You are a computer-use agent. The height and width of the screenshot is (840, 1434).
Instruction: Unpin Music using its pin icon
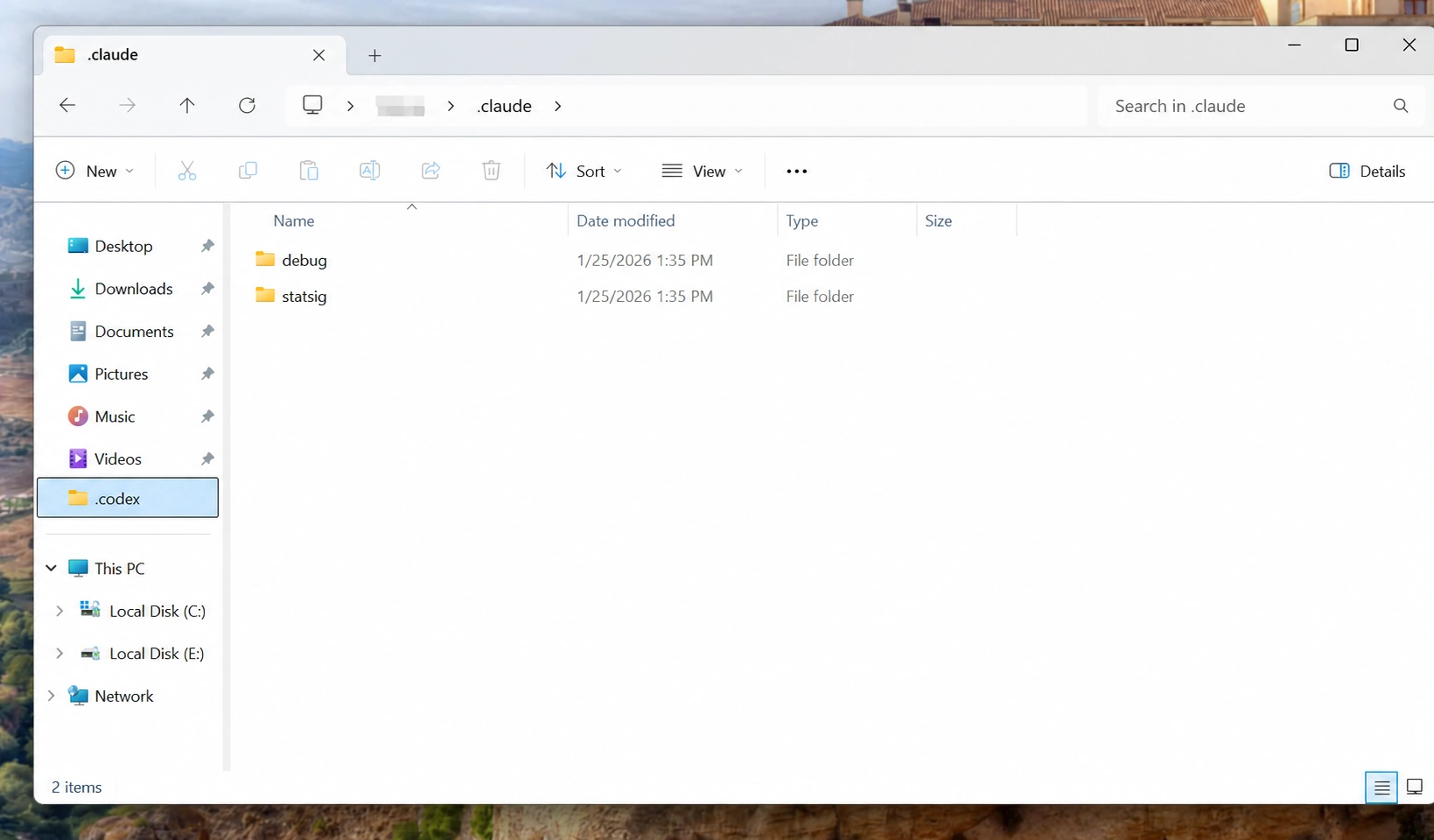coord(207,416)
